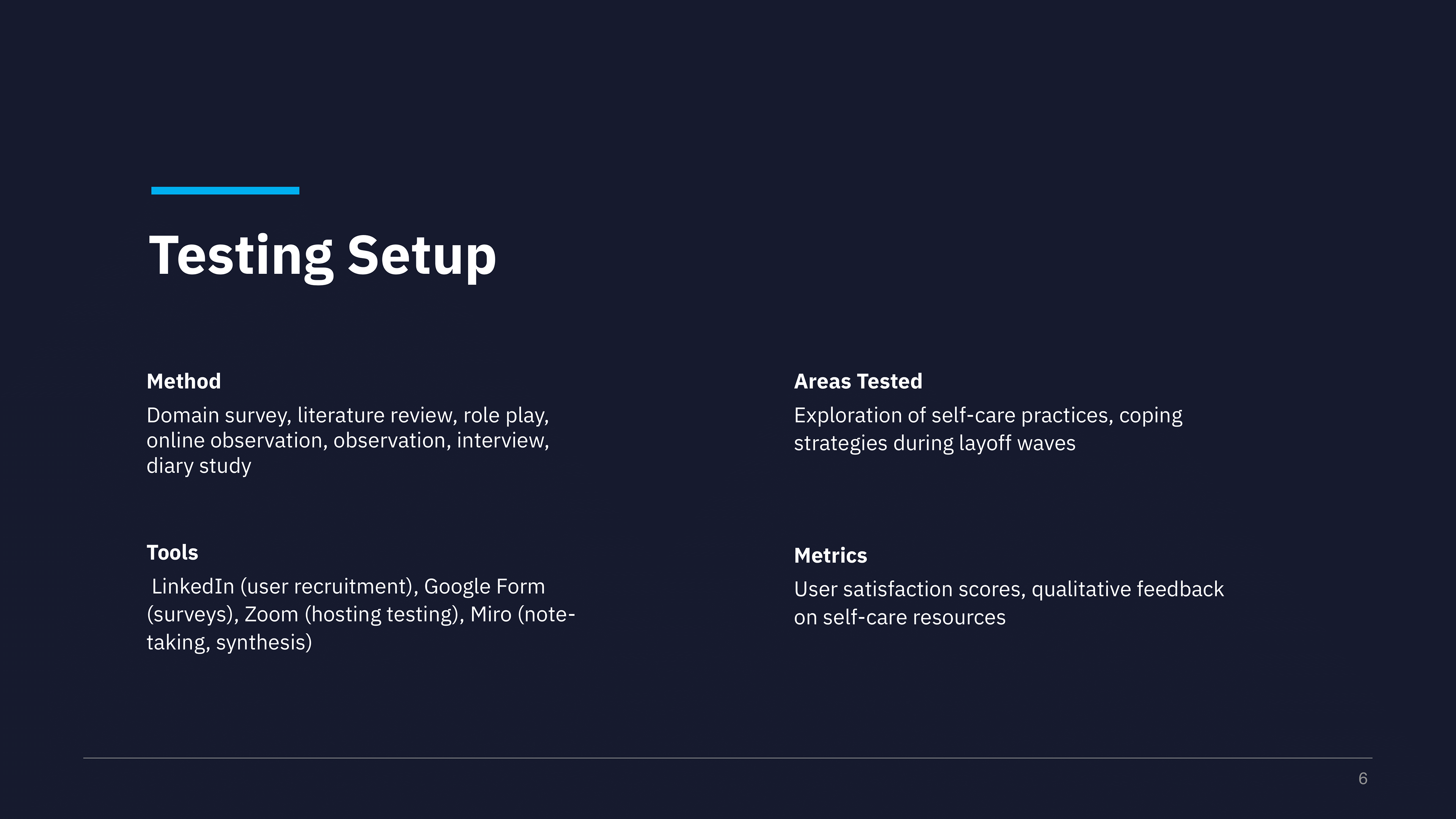Click the "Method" heading
1456x819 pixels.
click(184, 381)
